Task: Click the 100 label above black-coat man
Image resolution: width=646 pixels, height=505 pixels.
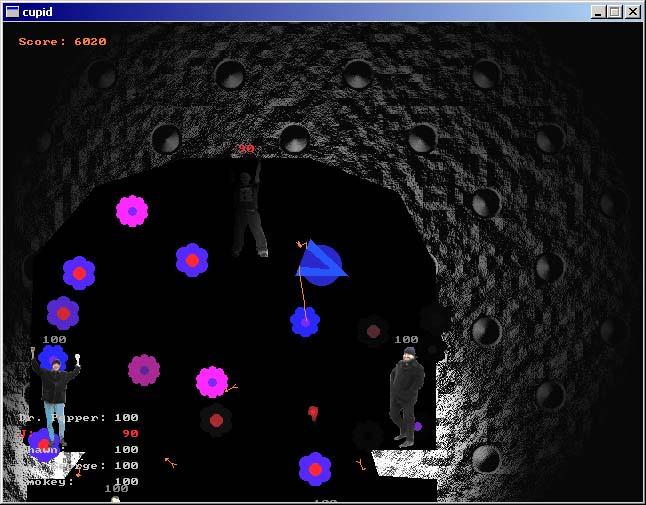Action: pos(406,340)
